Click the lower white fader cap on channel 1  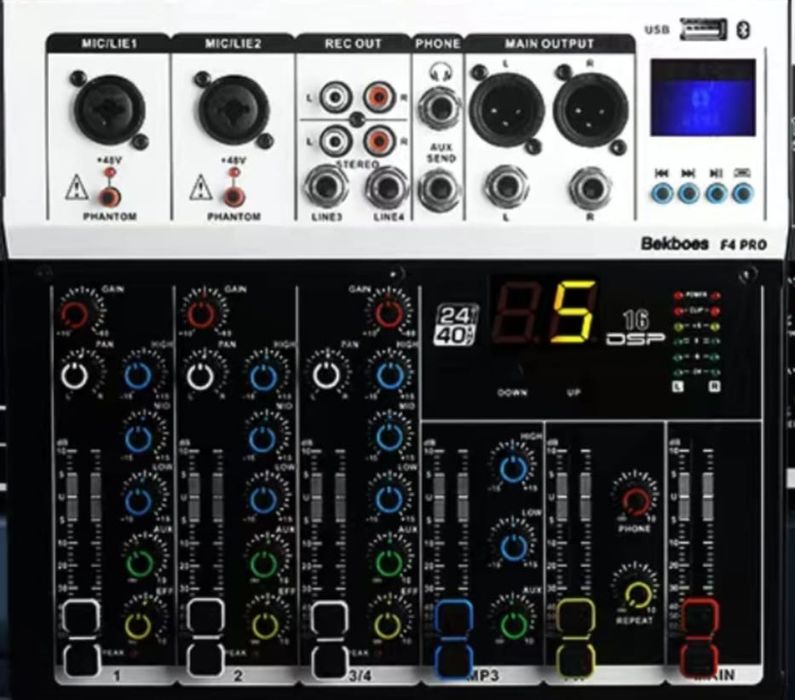pos(81,661)
